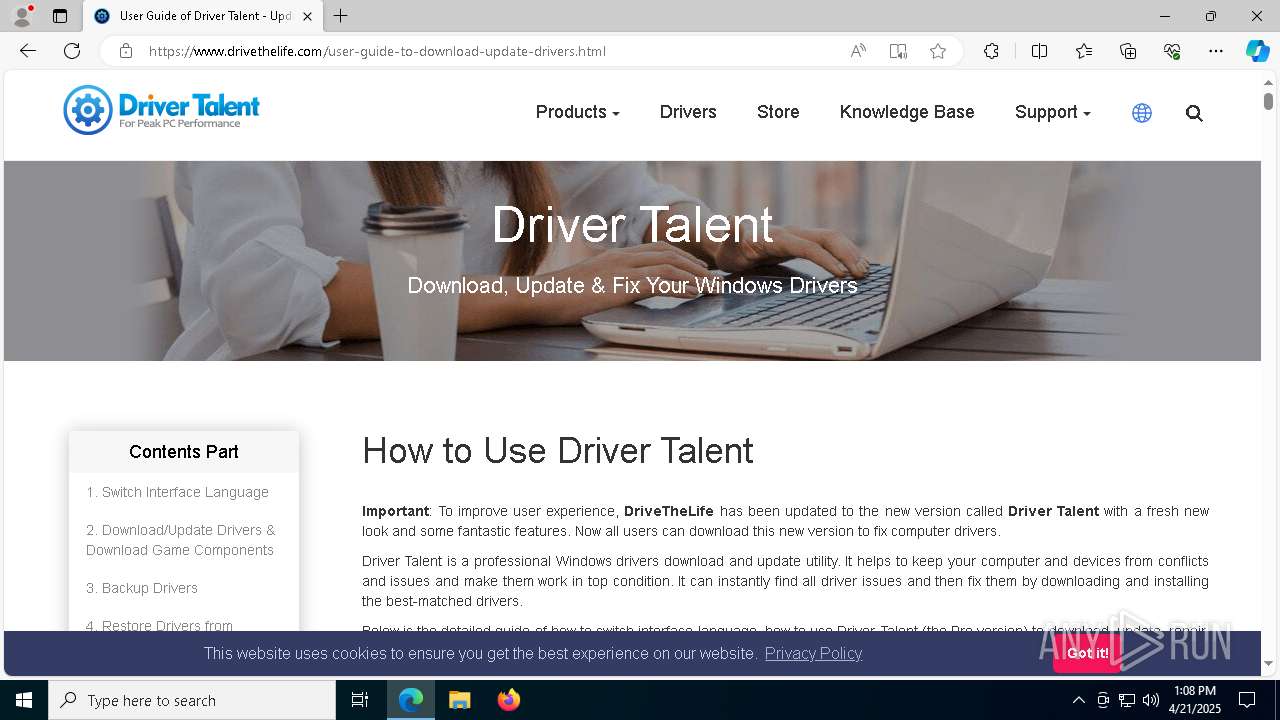Click the taskbar search box
Image resolution: width=1280 pixels, height=720 pixels.
point(192,700)
